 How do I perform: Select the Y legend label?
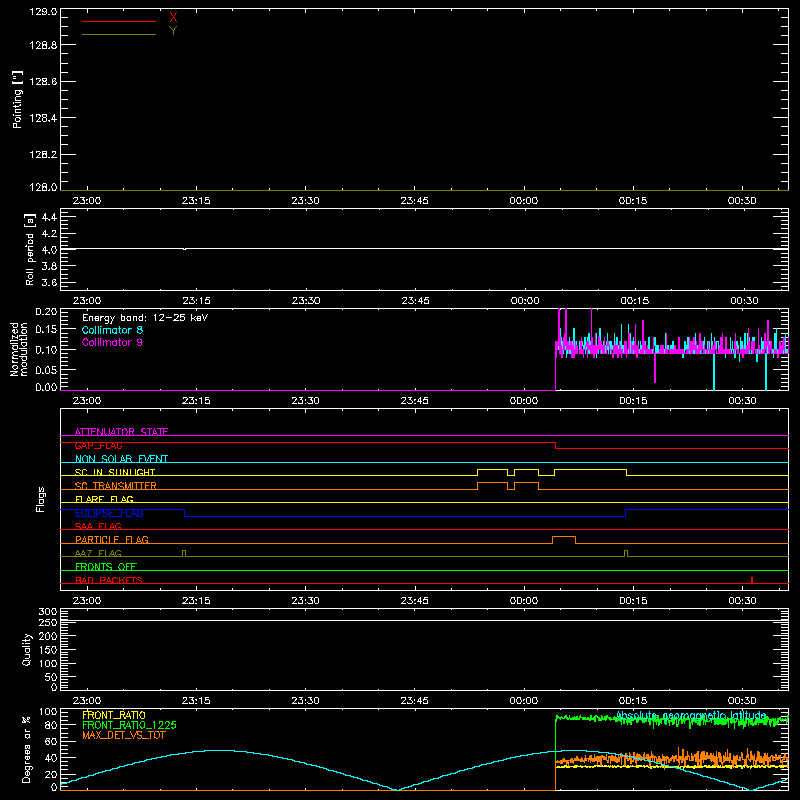tap(173, 30)
